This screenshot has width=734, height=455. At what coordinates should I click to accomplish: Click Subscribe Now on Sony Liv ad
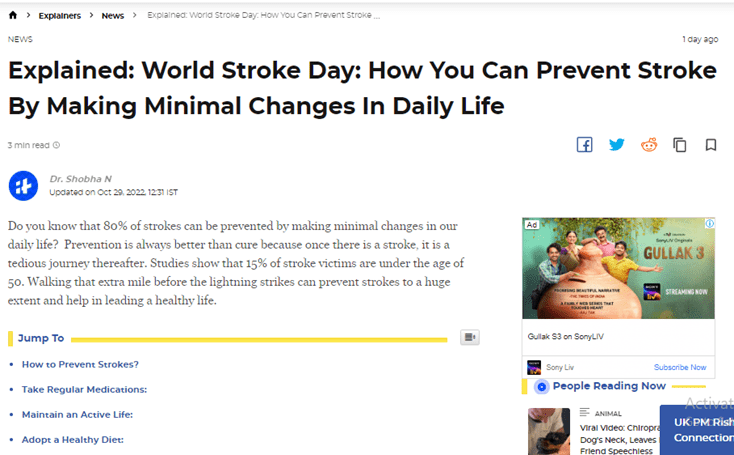[680, 367]
